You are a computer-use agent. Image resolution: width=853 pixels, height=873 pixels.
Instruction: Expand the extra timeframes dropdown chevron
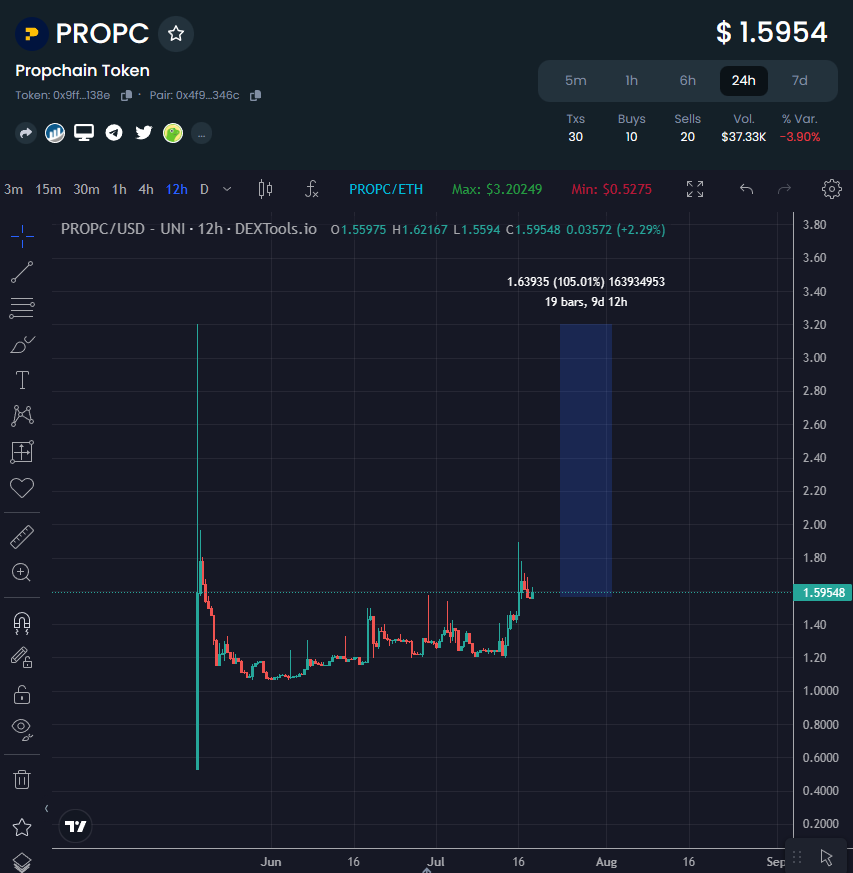[x=226, y=189]
